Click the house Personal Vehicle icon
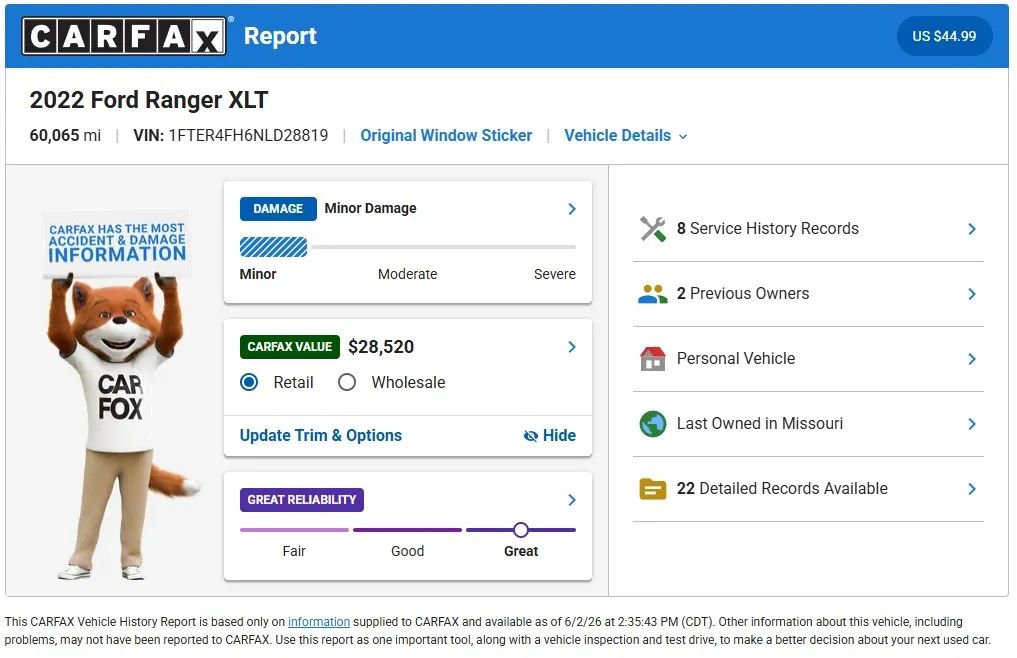This screenshot has width=1017, height=658. coord(652,358)
